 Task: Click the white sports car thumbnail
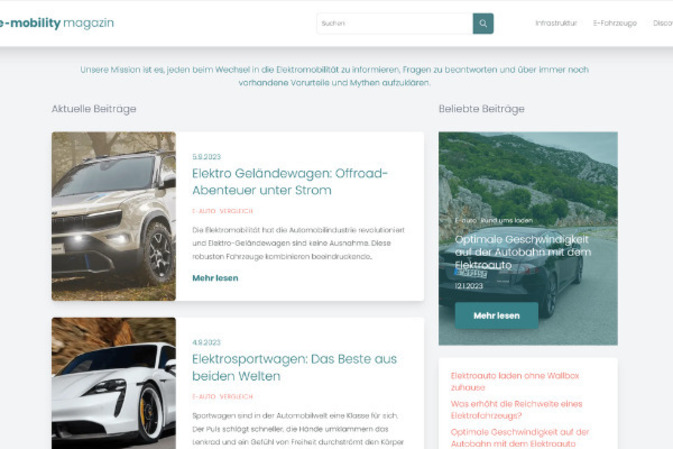click(114, 383)
